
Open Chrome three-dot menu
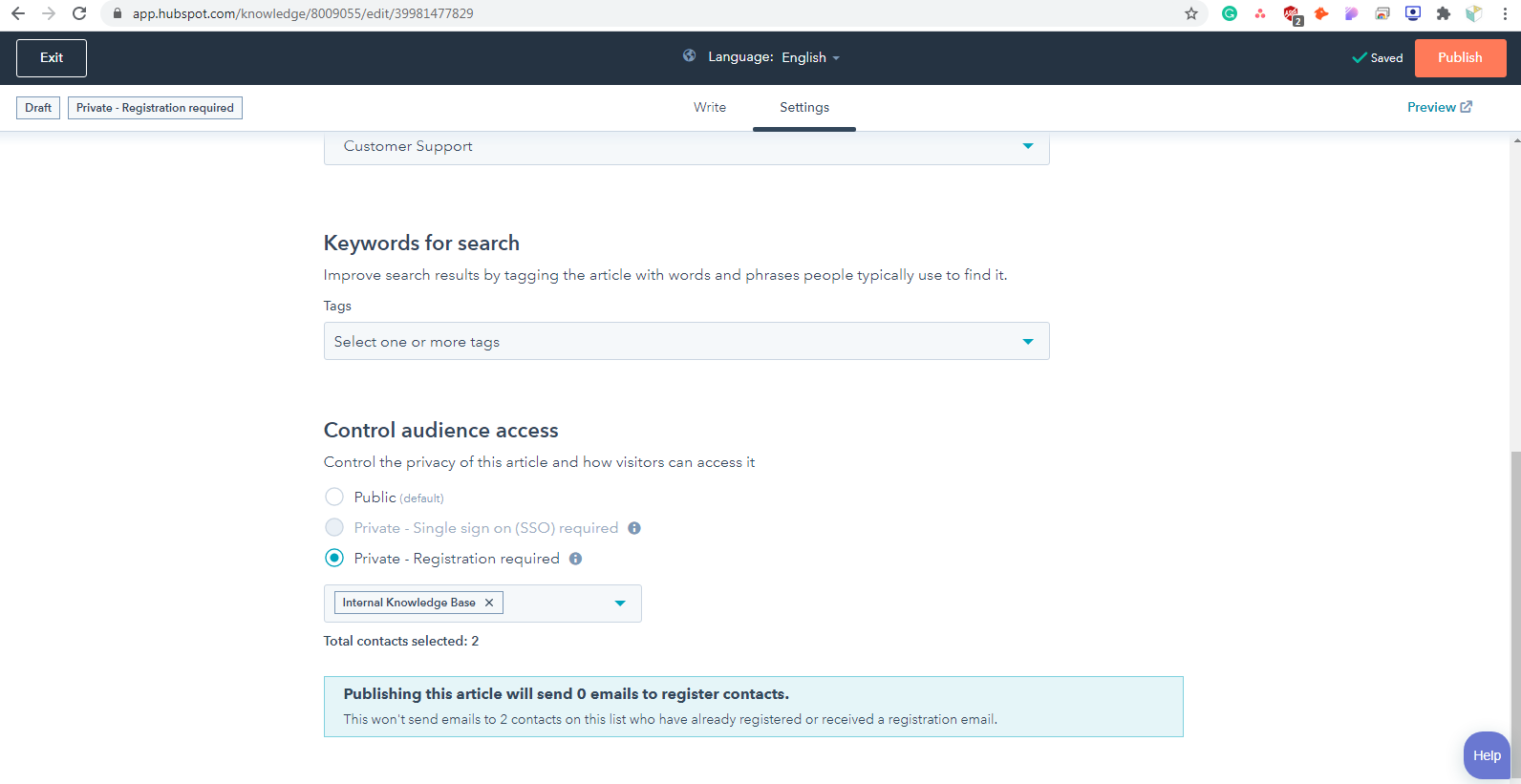pyautogui.click(x=1505, y=13)
